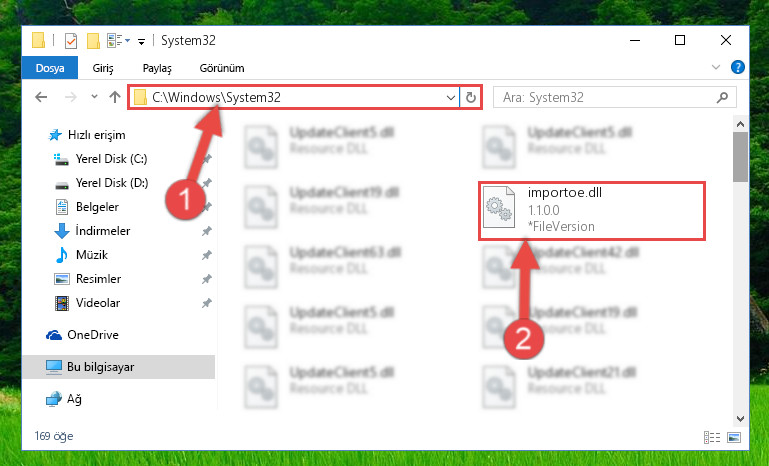Open the Dosya menu
Screen dimensions: 769x466
click(x=50, y=68)
